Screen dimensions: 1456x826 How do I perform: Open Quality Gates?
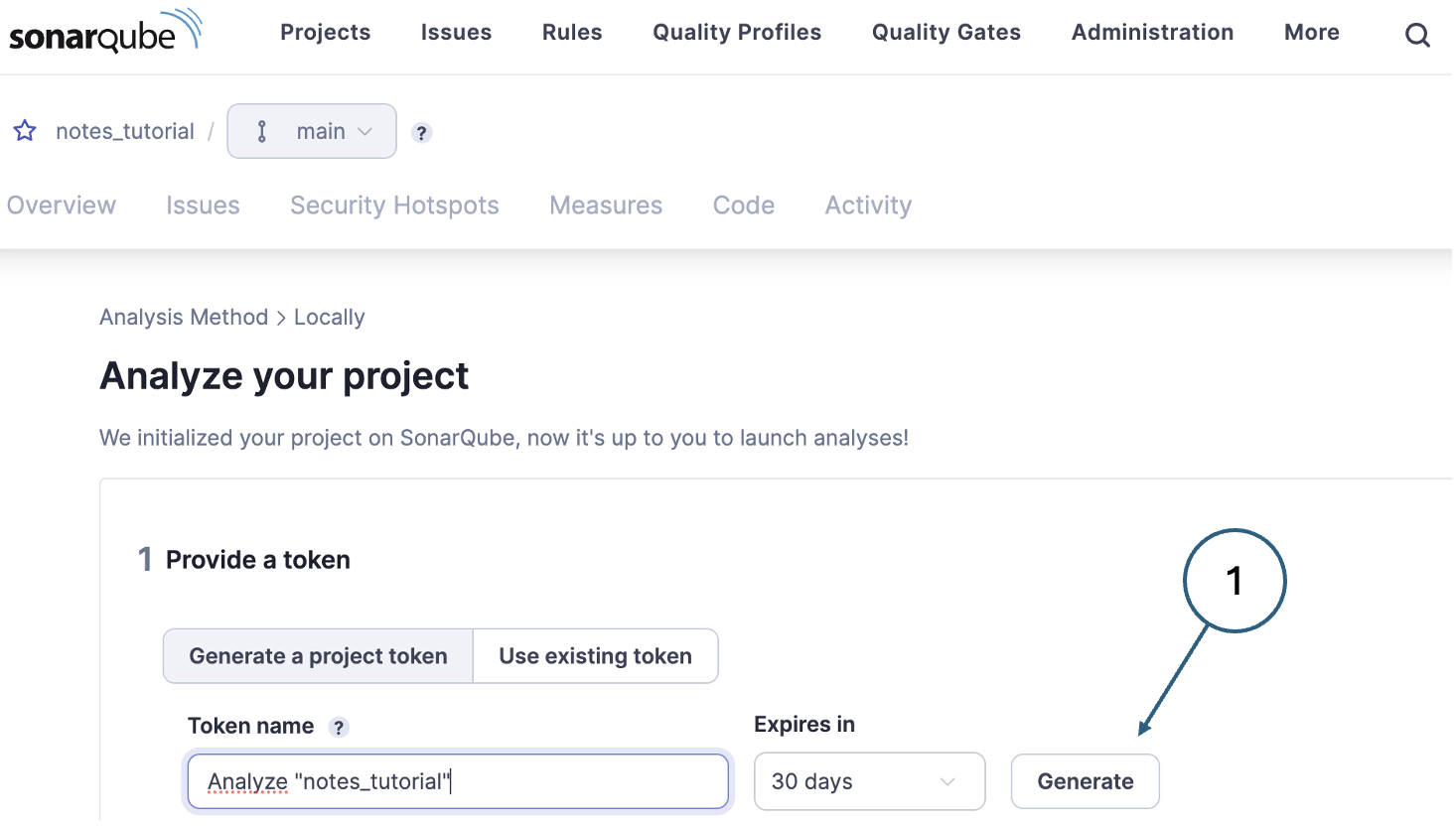(946, 32)
